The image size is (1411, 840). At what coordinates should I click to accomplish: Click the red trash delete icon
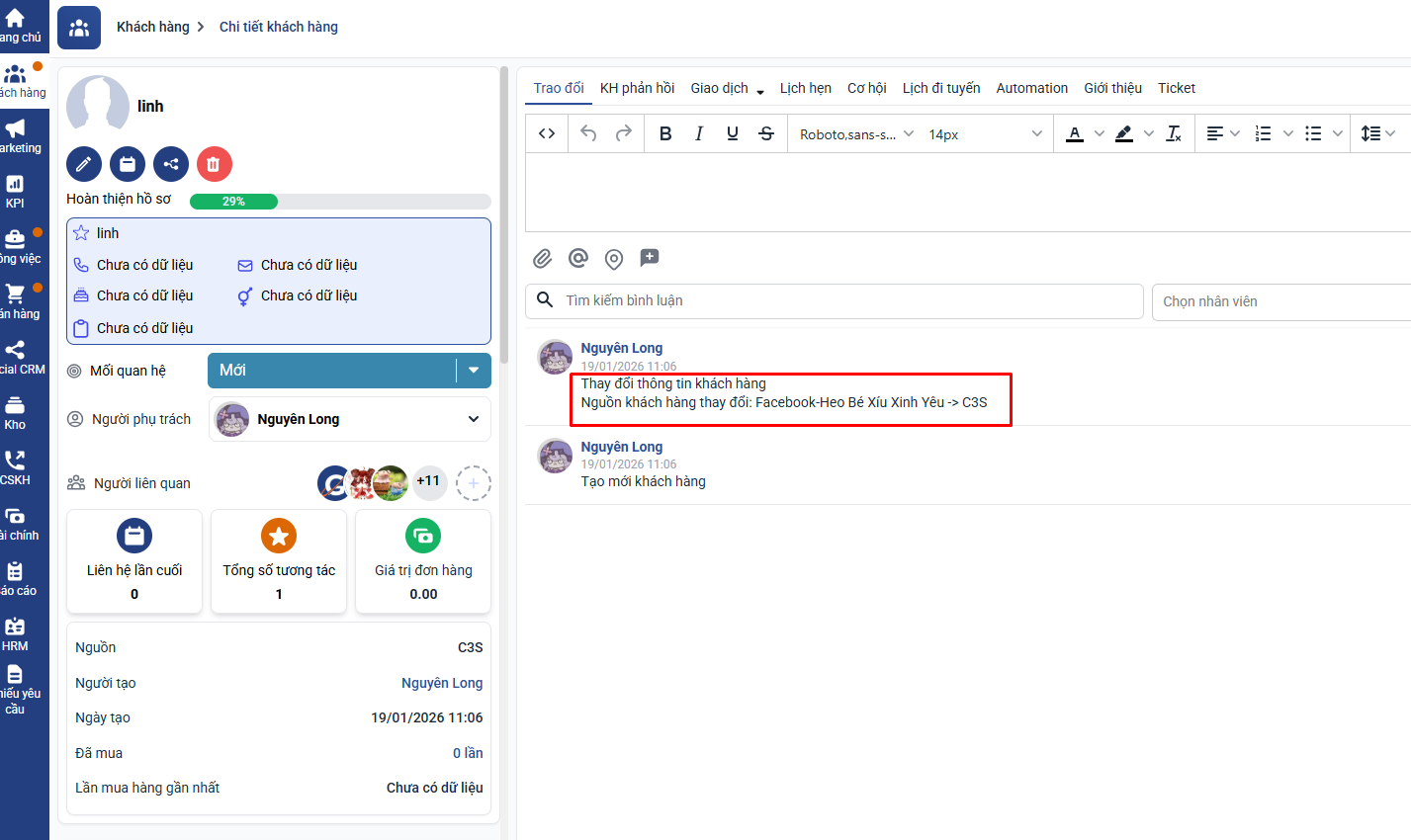(214, 164)
